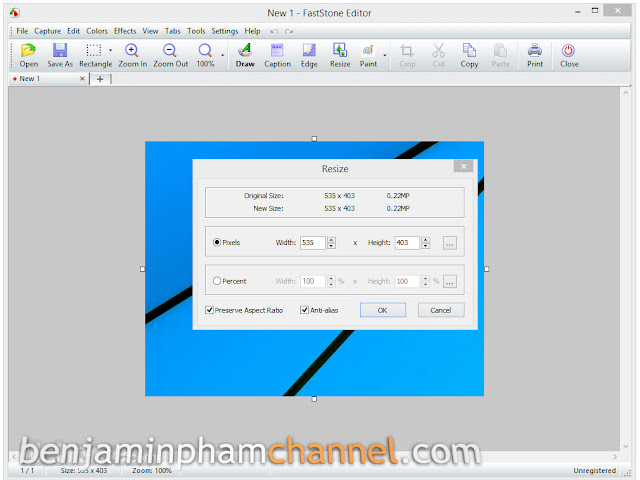Click vertical scrollbar down arrow
640x480 pixels.
click(625, 446)
